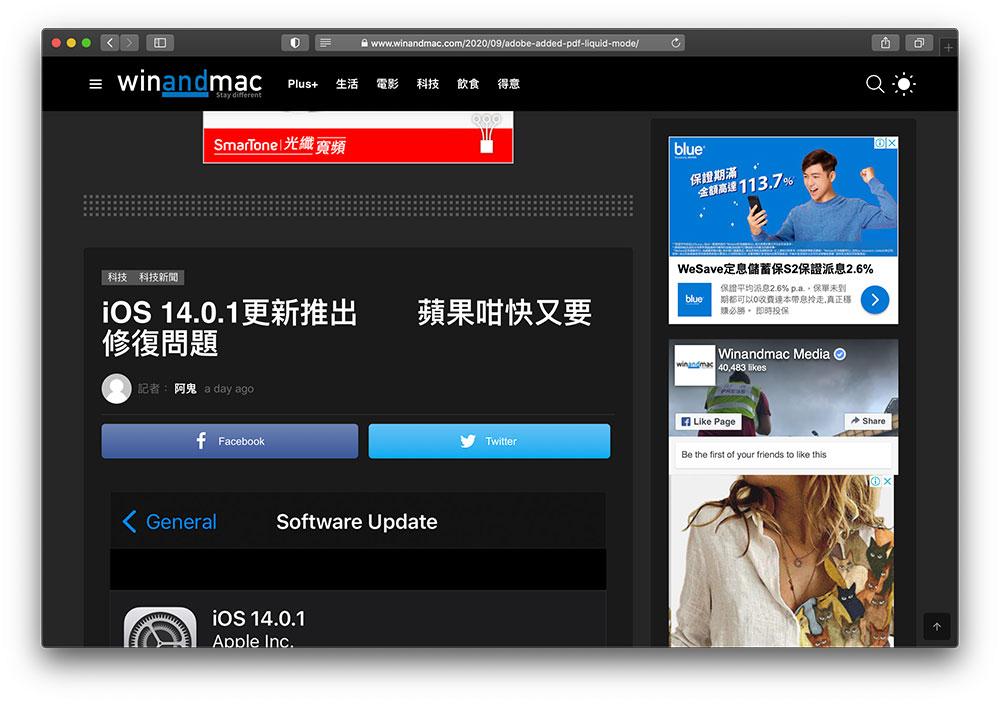The height and width of the screenshot is (703, 1000).
Task: Select the 科技 navigation menu item
Action: [x=428, y=84]
